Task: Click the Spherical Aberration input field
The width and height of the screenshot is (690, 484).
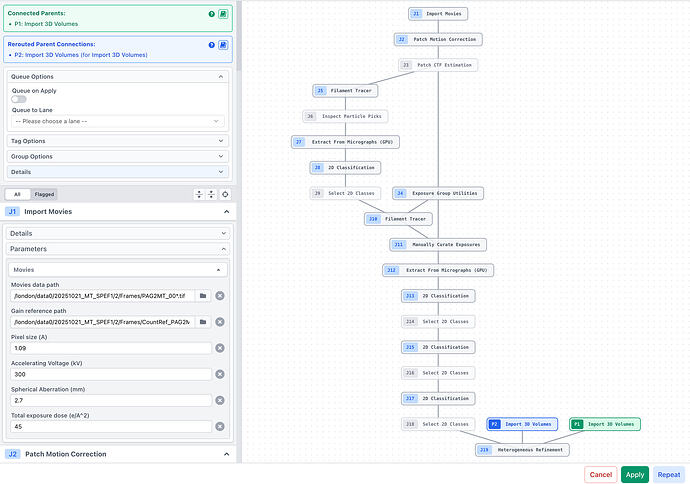Action: tap(110, 400)
